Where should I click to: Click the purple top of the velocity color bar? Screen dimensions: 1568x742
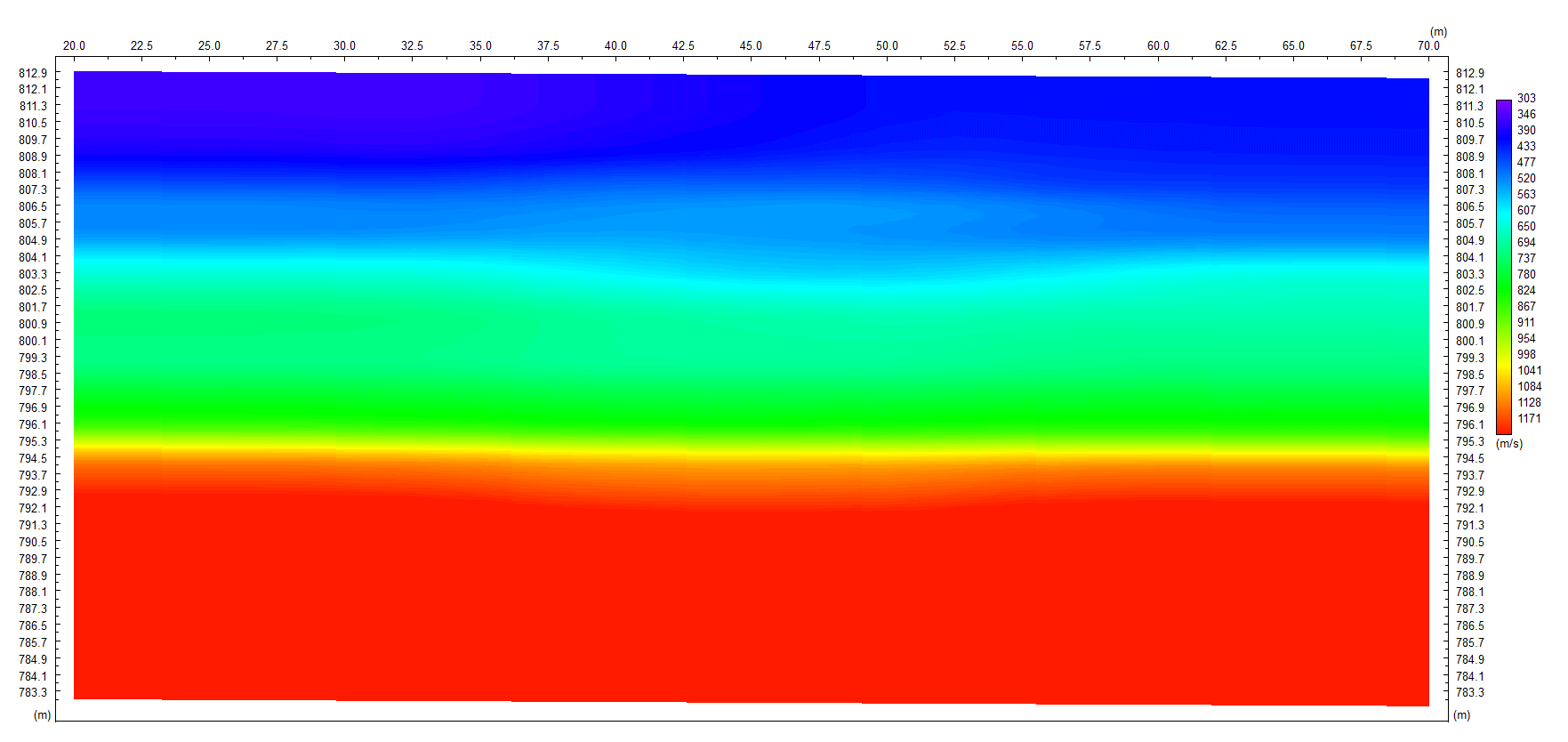[x=1504, y=107]
